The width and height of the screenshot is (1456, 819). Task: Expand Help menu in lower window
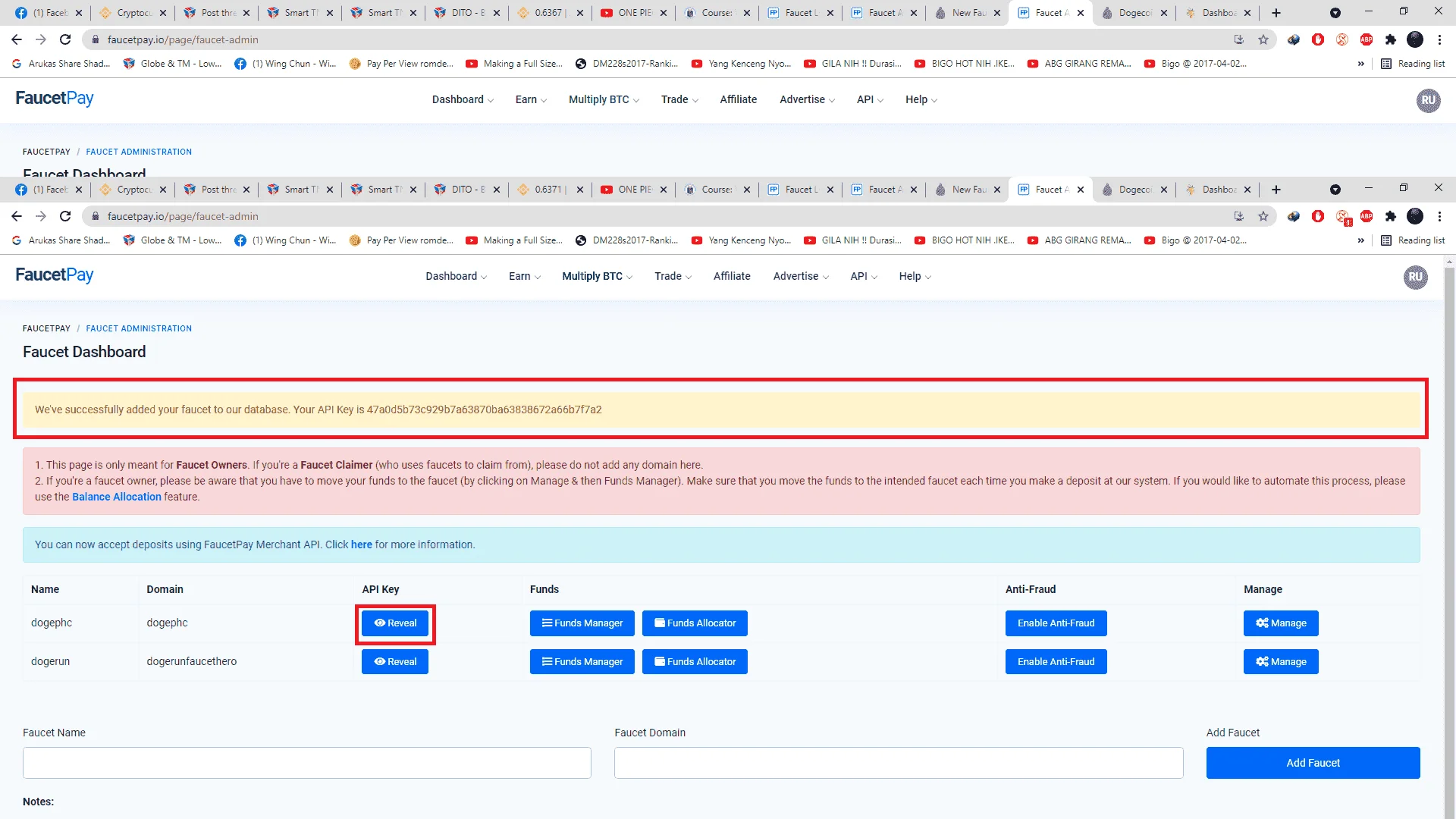coord(915,277)
